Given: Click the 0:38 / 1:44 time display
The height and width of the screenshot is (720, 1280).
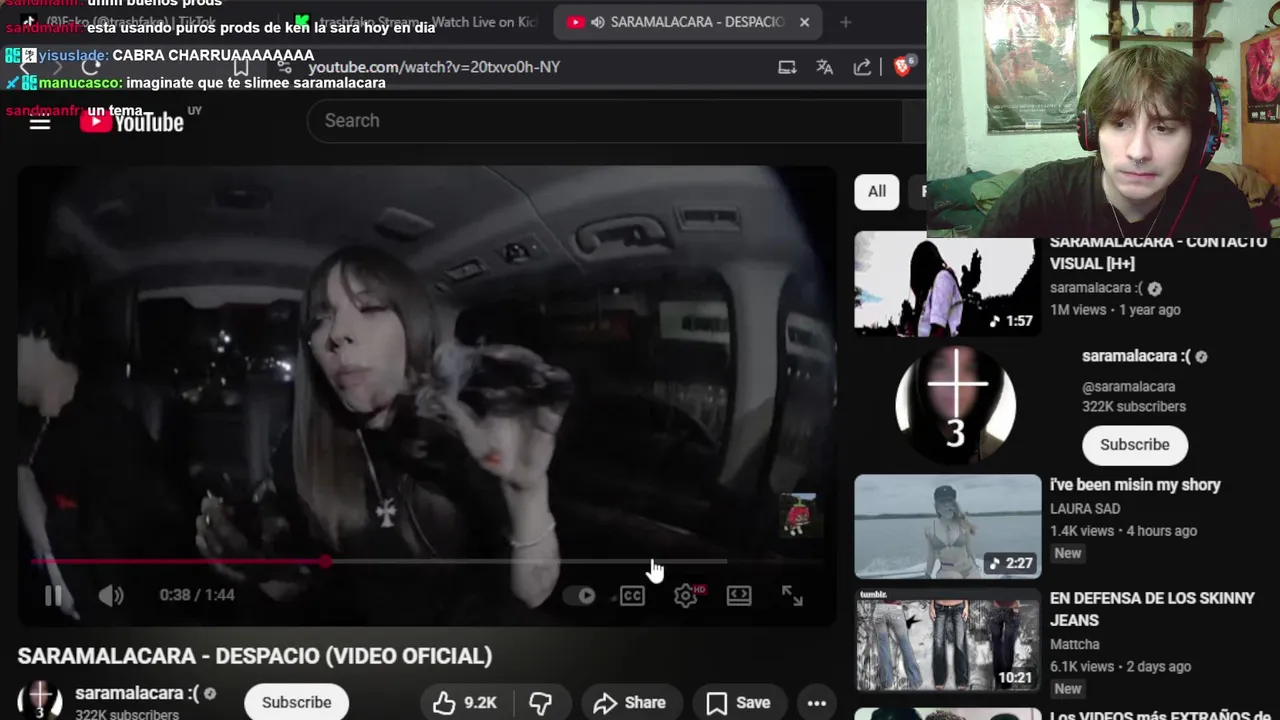Looking at the screenshot, I should (197, 595).
